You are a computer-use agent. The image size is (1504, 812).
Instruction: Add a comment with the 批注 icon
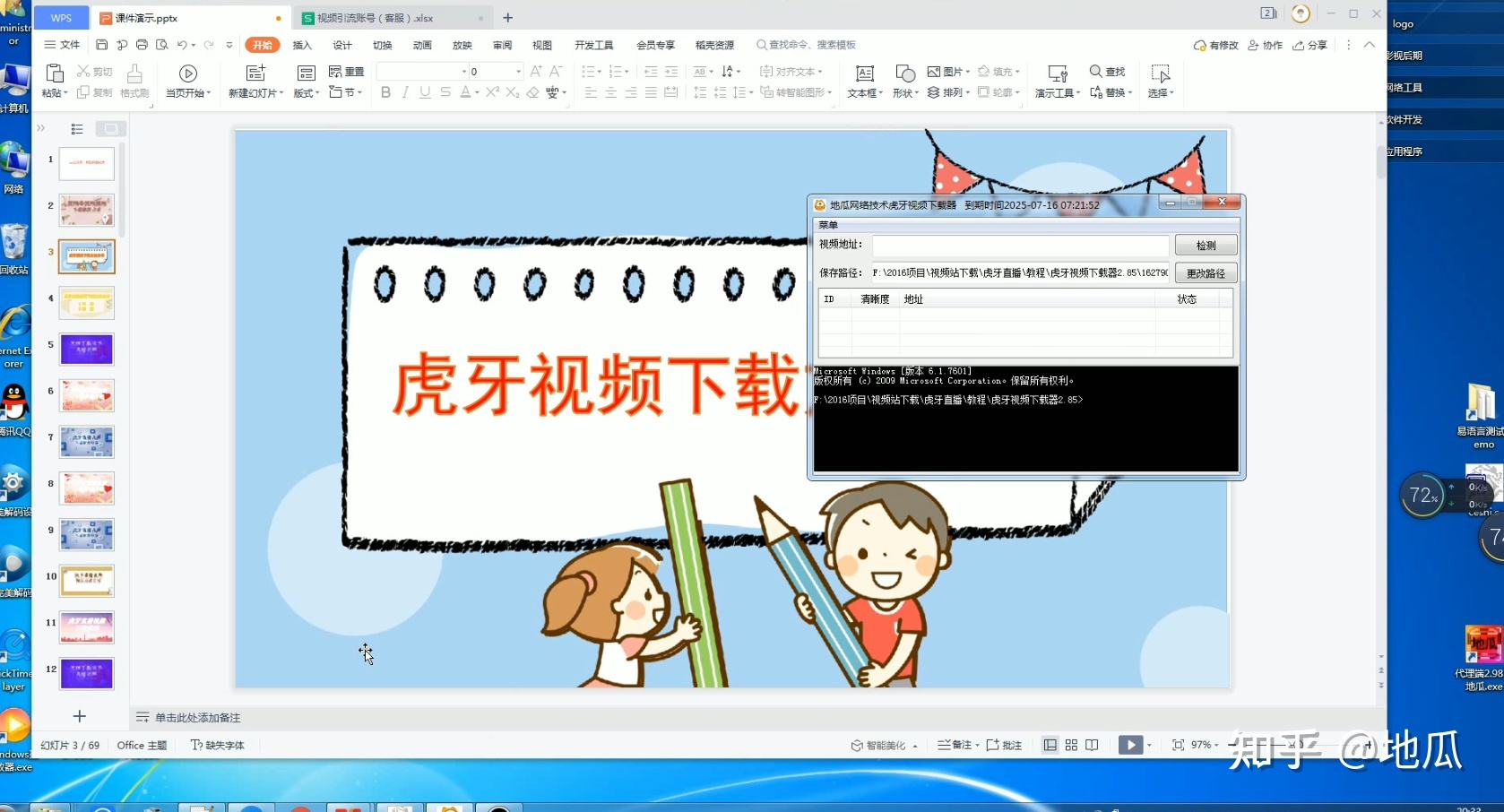tap(1009, 745)
